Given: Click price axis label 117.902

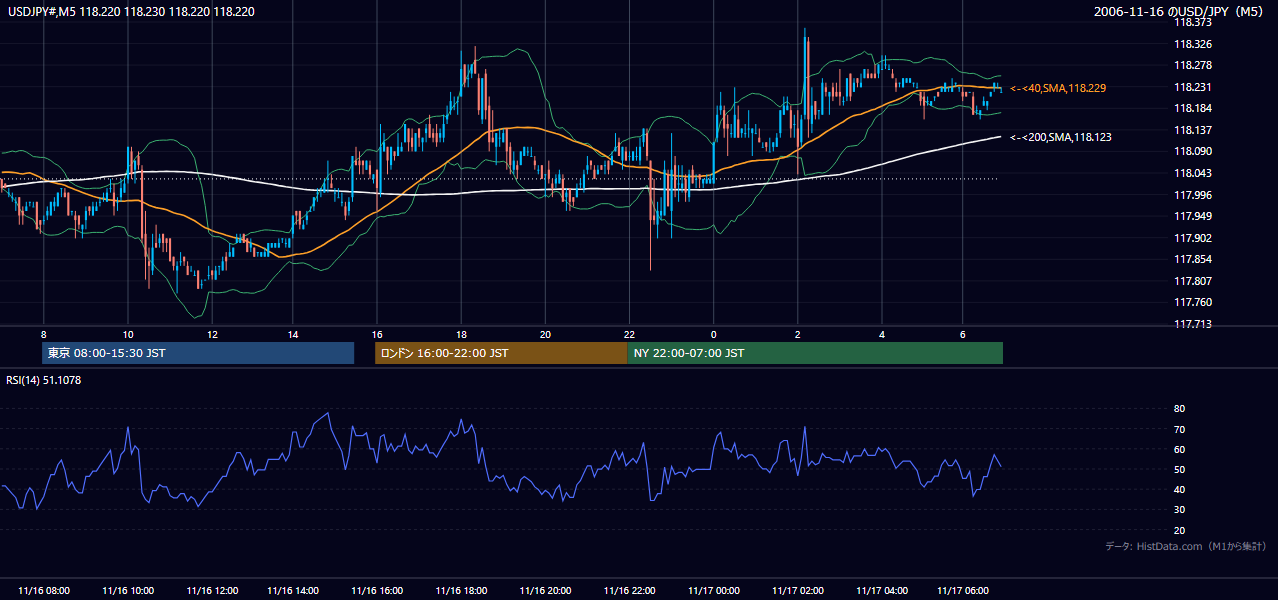Looking at the screenshot, I should pyautogui.click(x=1192, y=239).
